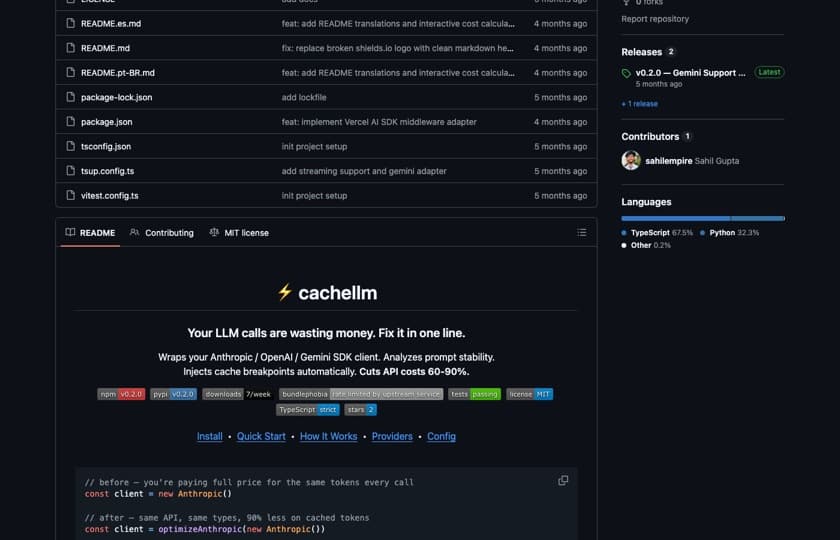Open the tsup.config.ts file
This screenshot has height=540, width=840.
point(108,171)
